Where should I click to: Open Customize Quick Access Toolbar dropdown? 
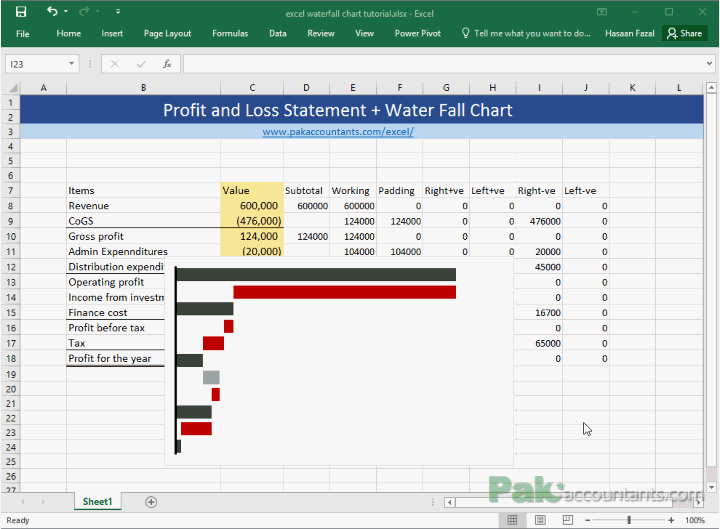118,11
